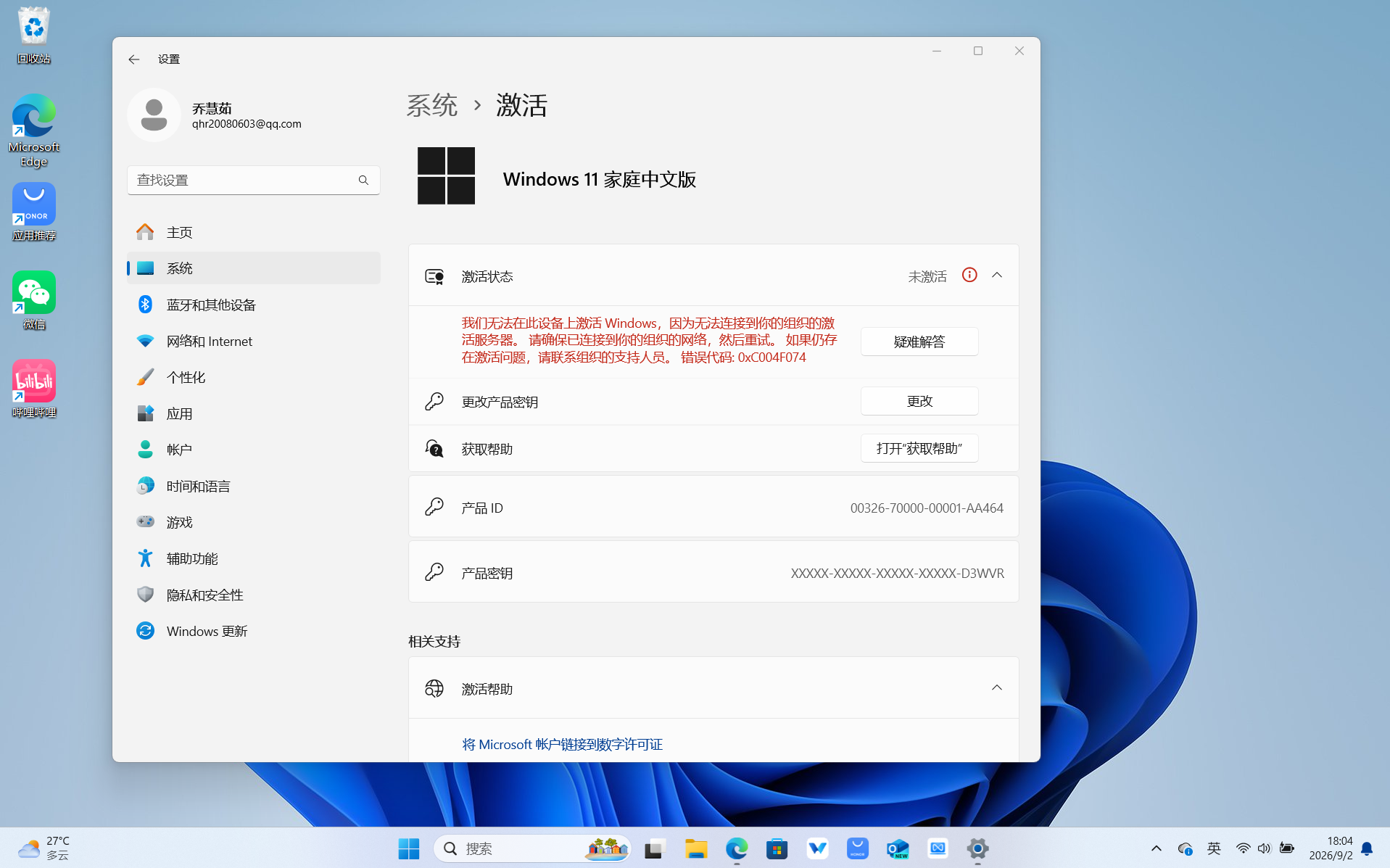Click 系统 in the breadcrumb
Image resolution: width=1390 pixels, height=868 pixels.
[432, 105]
